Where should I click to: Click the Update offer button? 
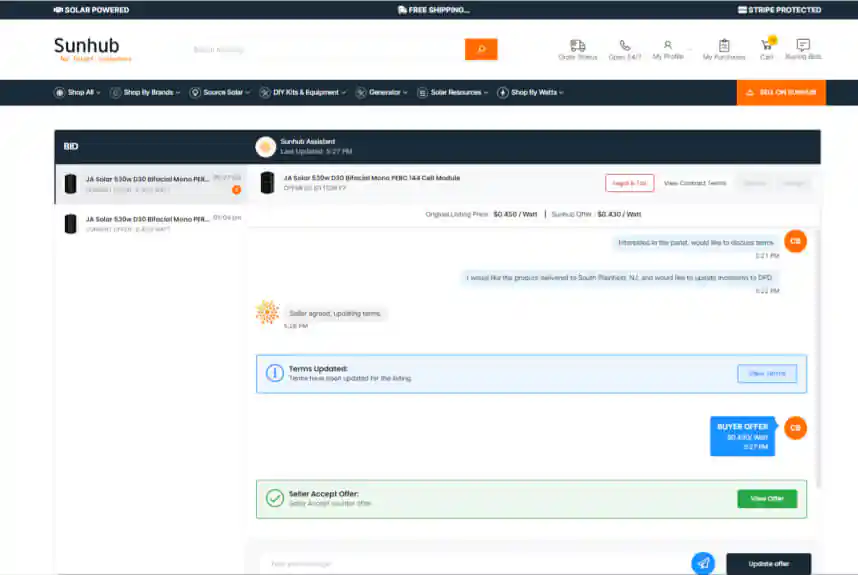(x=768, y=564)
